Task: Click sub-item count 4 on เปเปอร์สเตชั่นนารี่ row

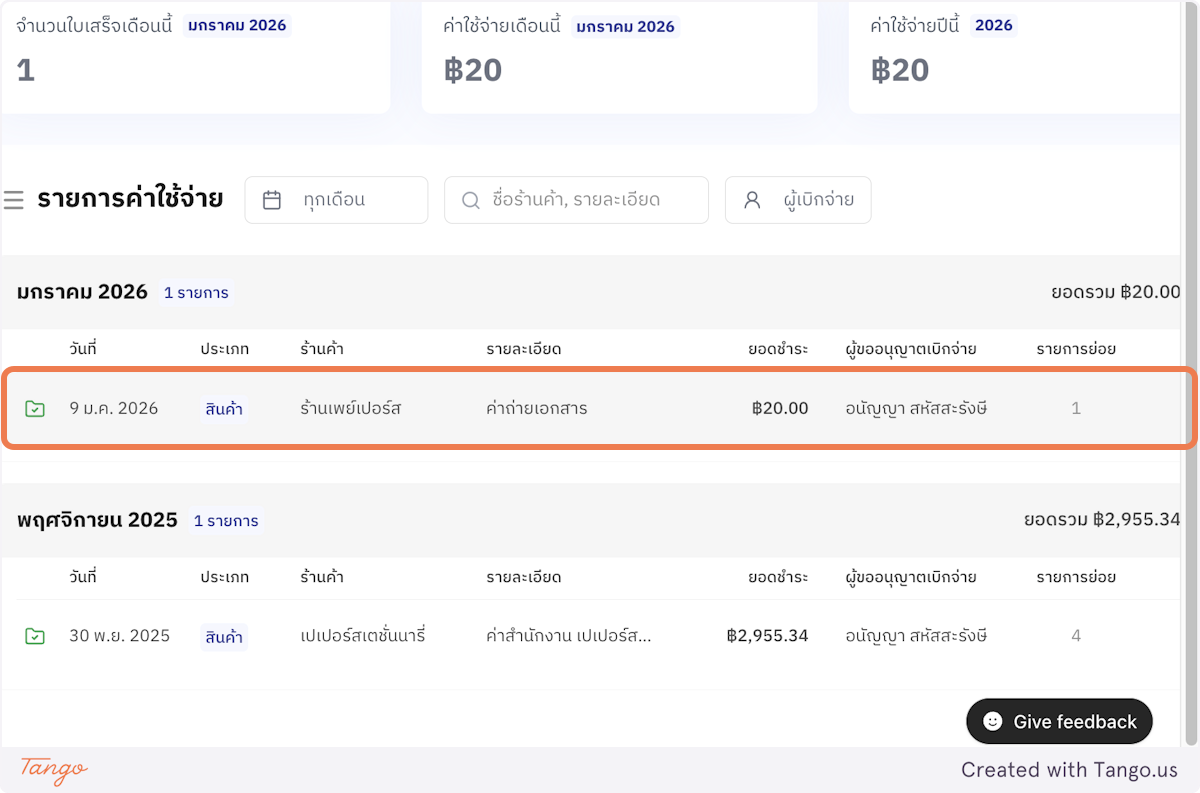Action: tap(1076, 636)
